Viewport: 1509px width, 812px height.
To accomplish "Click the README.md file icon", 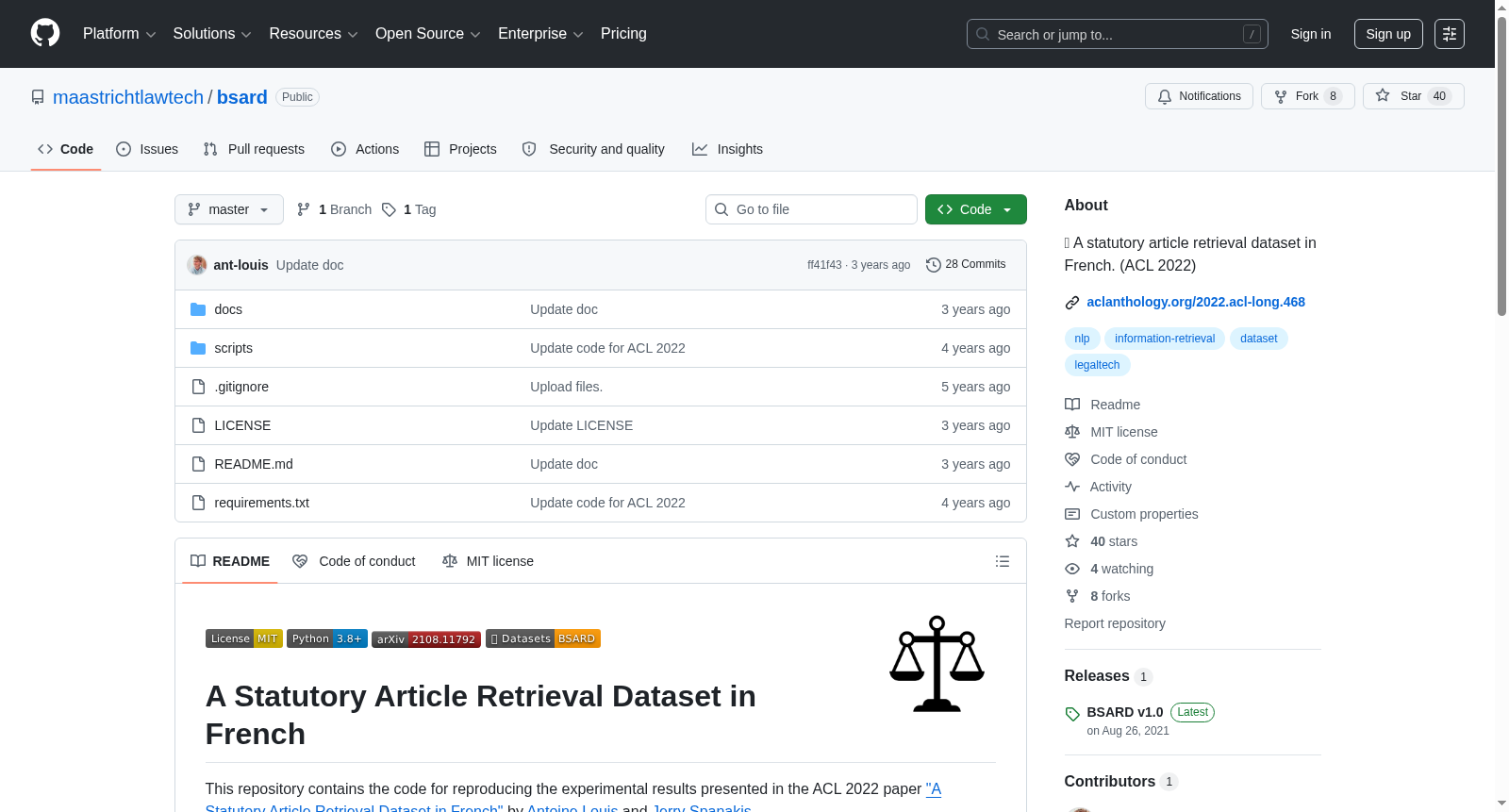I will (x=198, y=464).
